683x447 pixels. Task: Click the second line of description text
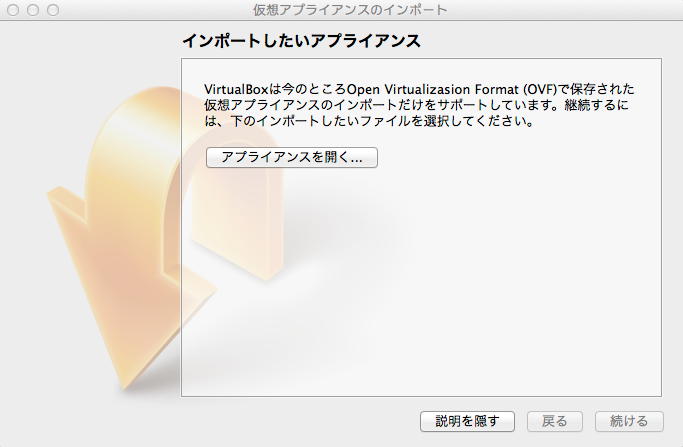tap(416, 105)
